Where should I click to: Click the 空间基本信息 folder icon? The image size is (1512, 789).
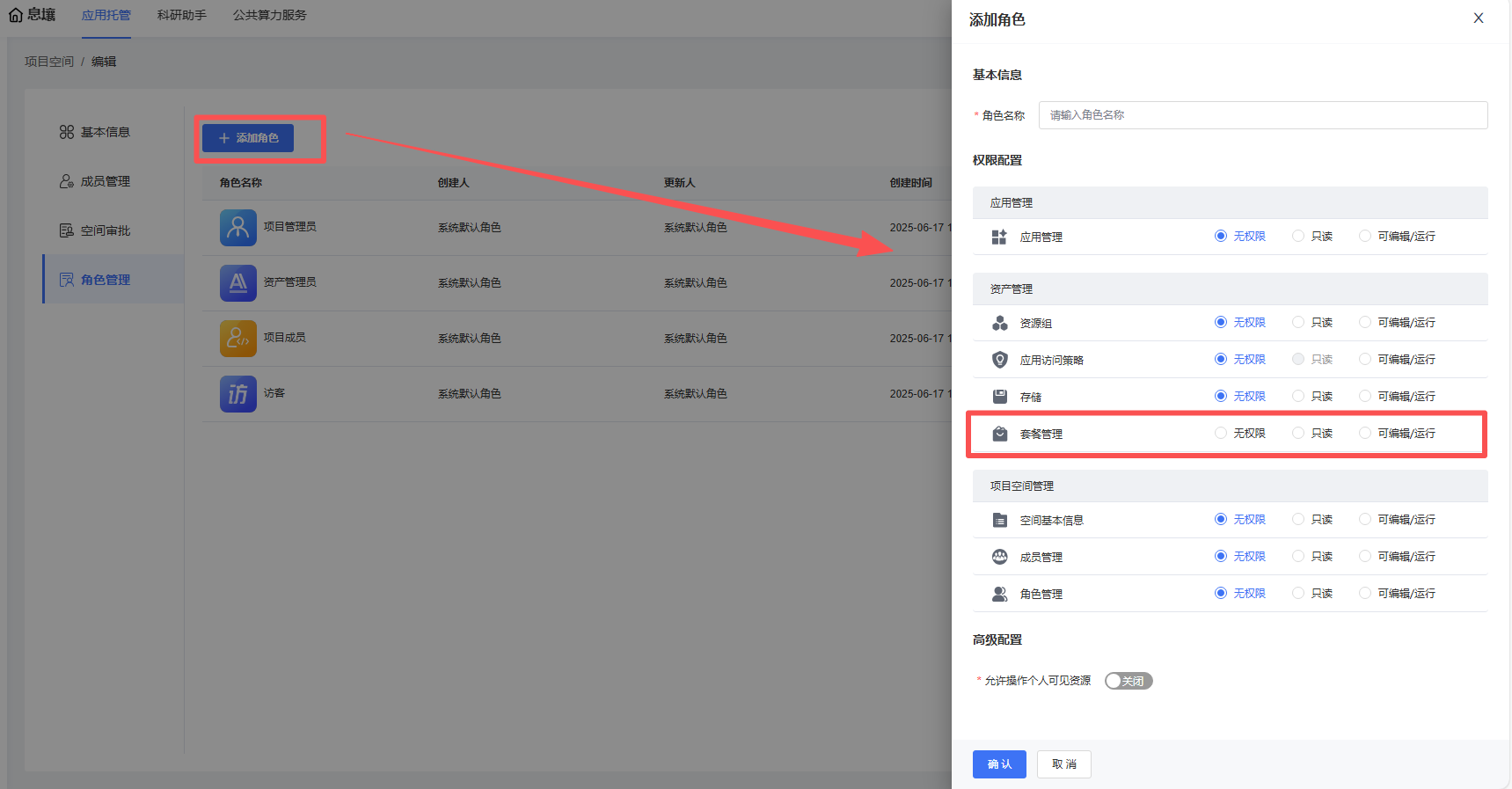click(x=999, y=520)
